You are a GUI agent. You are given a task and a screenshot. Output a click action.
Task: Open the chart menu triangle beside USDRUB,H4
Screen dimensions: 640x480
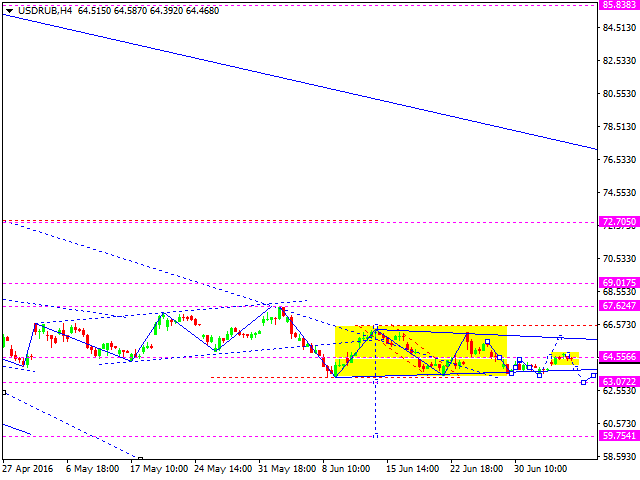click(9, 11)
